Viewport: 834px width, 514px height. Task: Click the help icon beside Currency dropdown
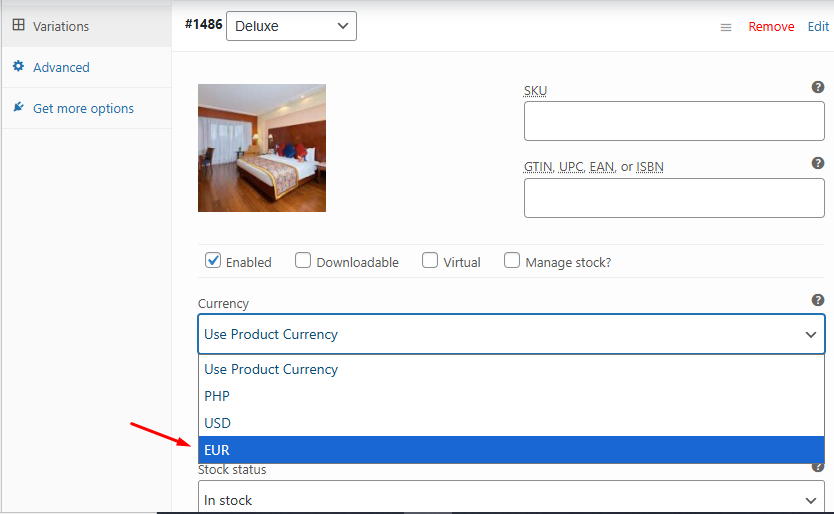point(818,300)
